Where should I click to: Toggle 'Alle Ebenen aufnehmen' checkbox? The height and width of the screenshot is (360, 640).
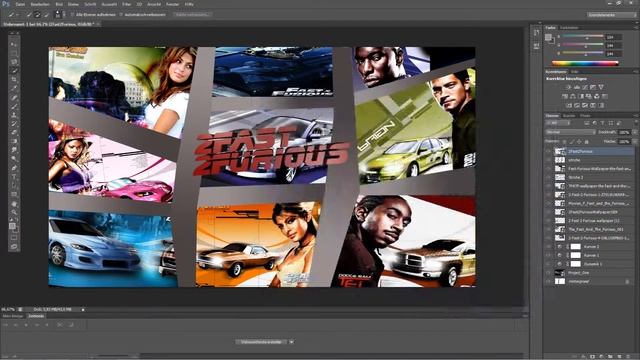(x=72, y=14)
